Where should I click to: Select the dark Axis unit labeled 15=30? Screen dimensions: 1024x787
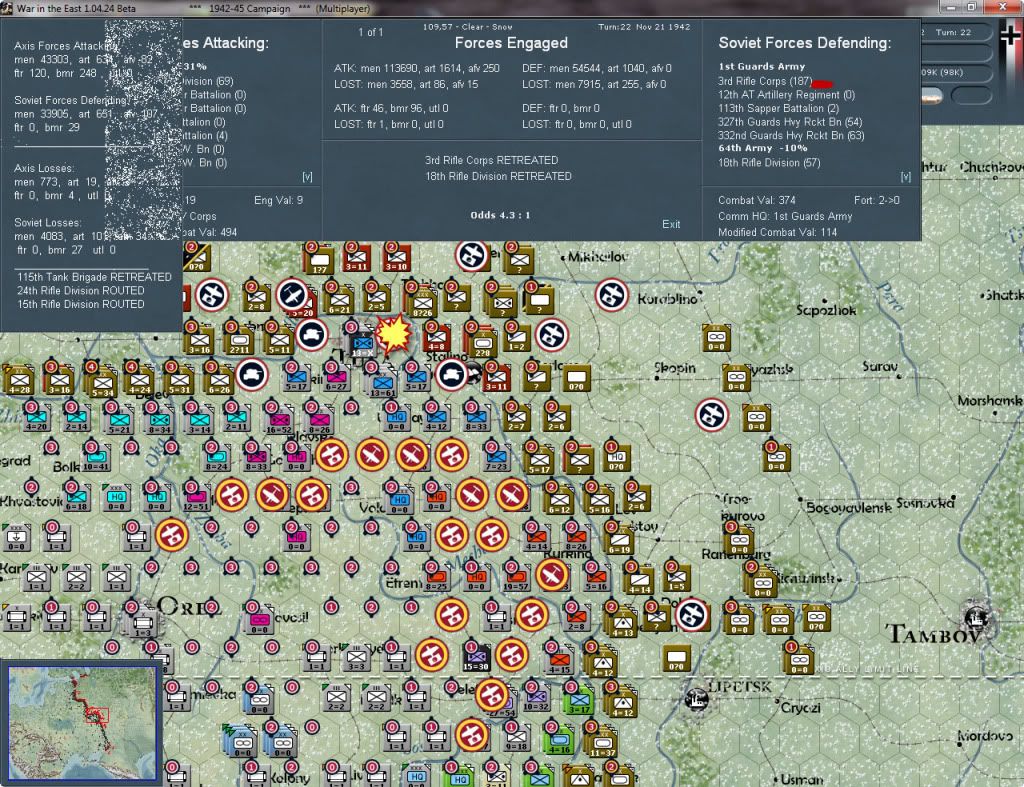475,658
